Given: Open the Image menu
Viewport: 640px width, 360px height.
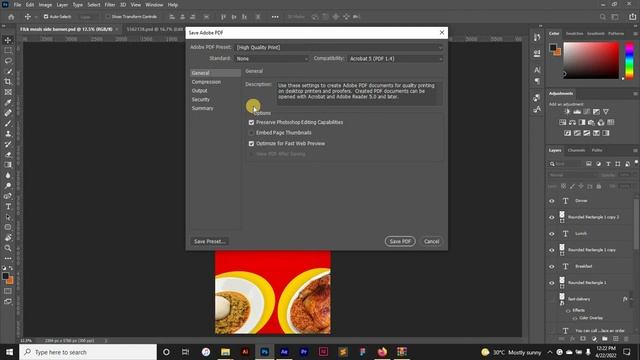Looking at the screenshot, I should [45, 5].
